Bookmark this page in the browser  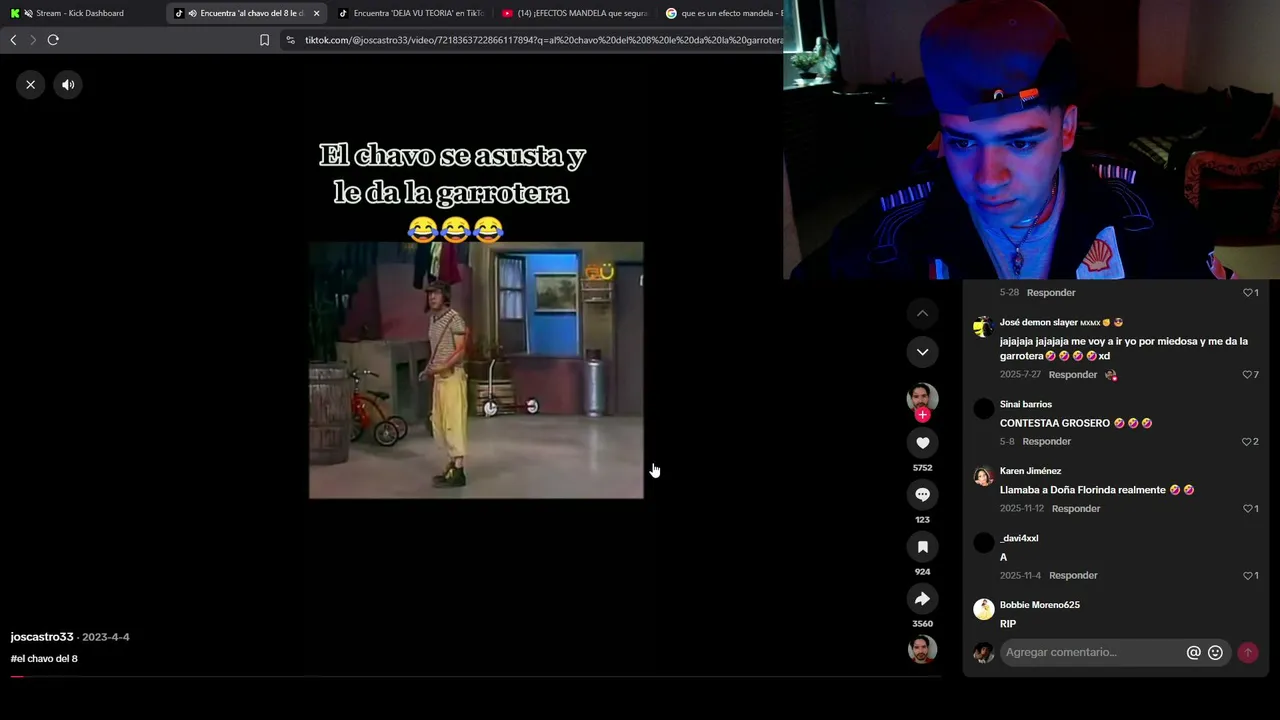point(264,40)
